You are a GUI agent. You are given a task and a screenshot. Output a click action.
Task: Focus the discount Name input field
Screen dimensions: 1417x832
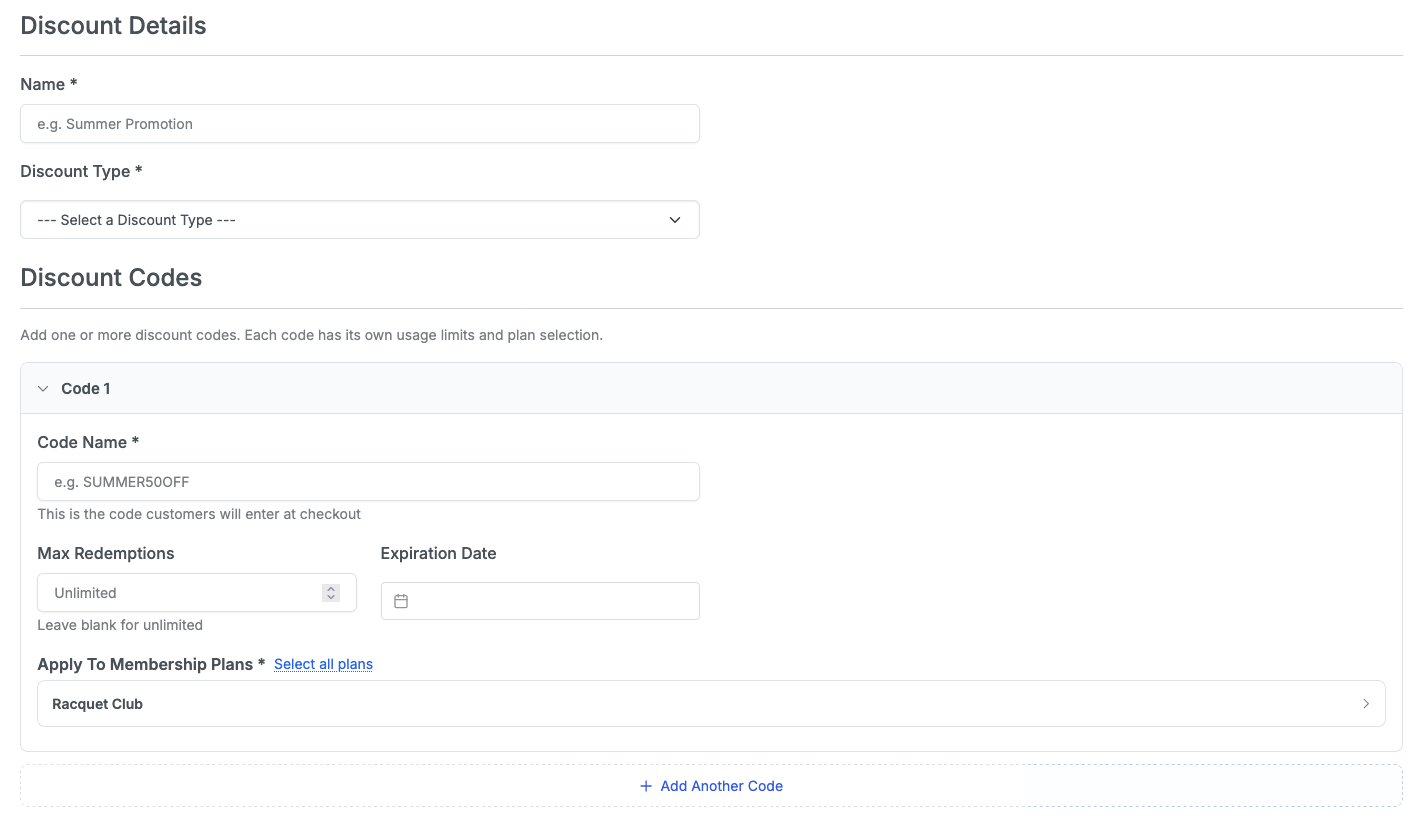pos(359,124)
